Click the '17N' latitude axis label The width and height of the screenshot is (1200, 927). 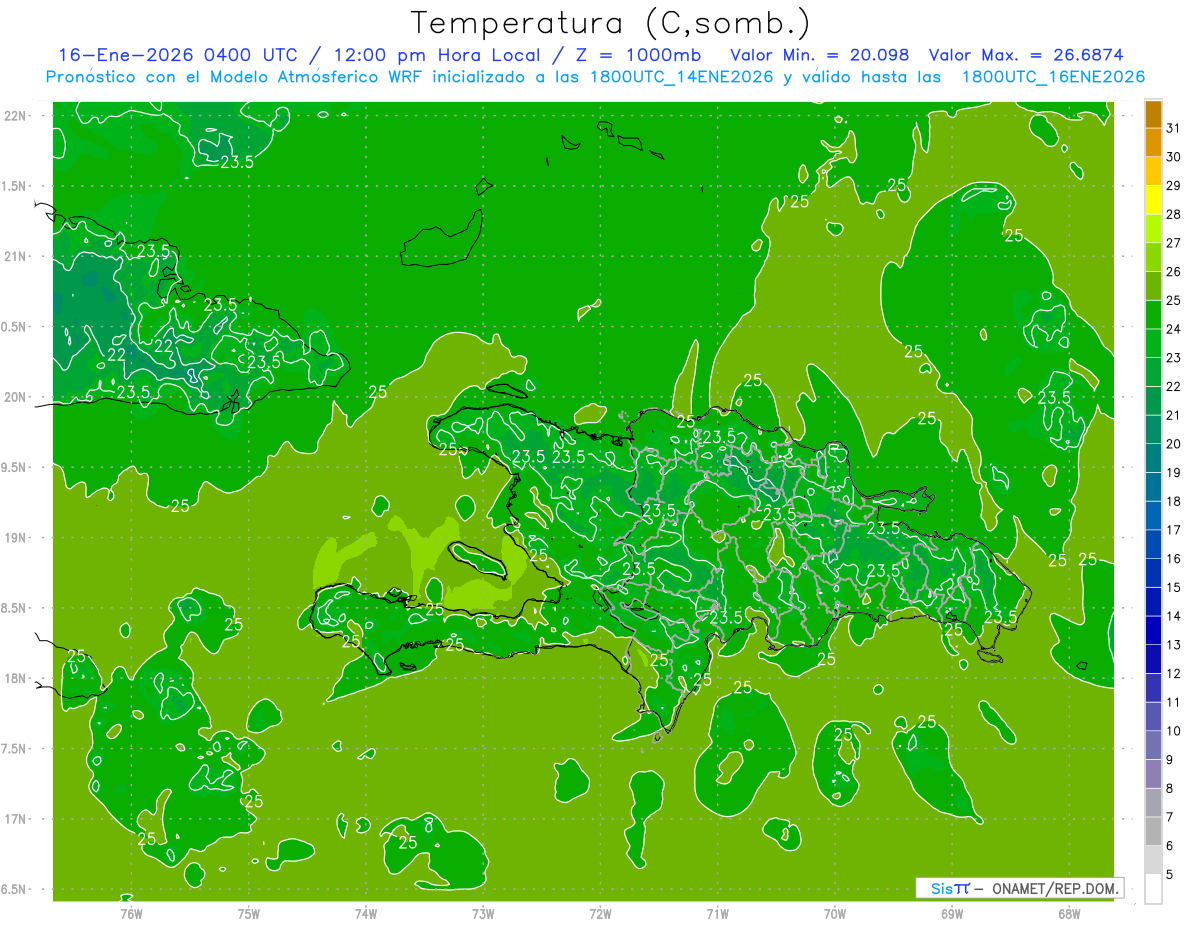click(15, 819)
